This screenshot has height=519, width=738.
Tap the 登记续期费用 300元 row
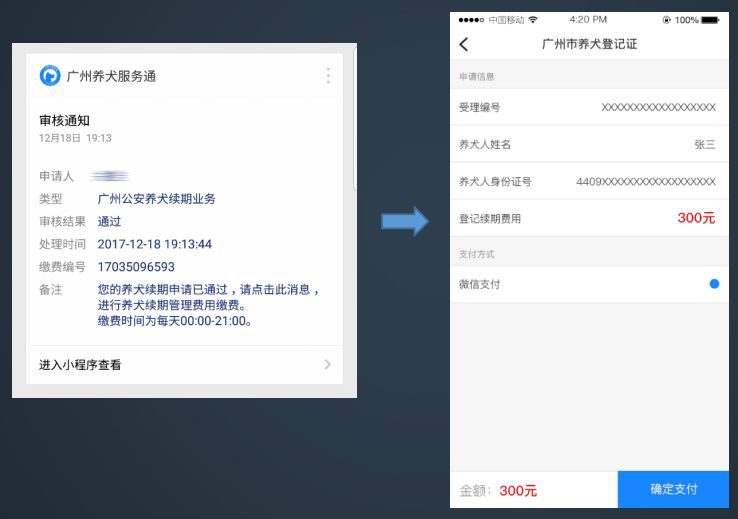(x=588, y=218)
